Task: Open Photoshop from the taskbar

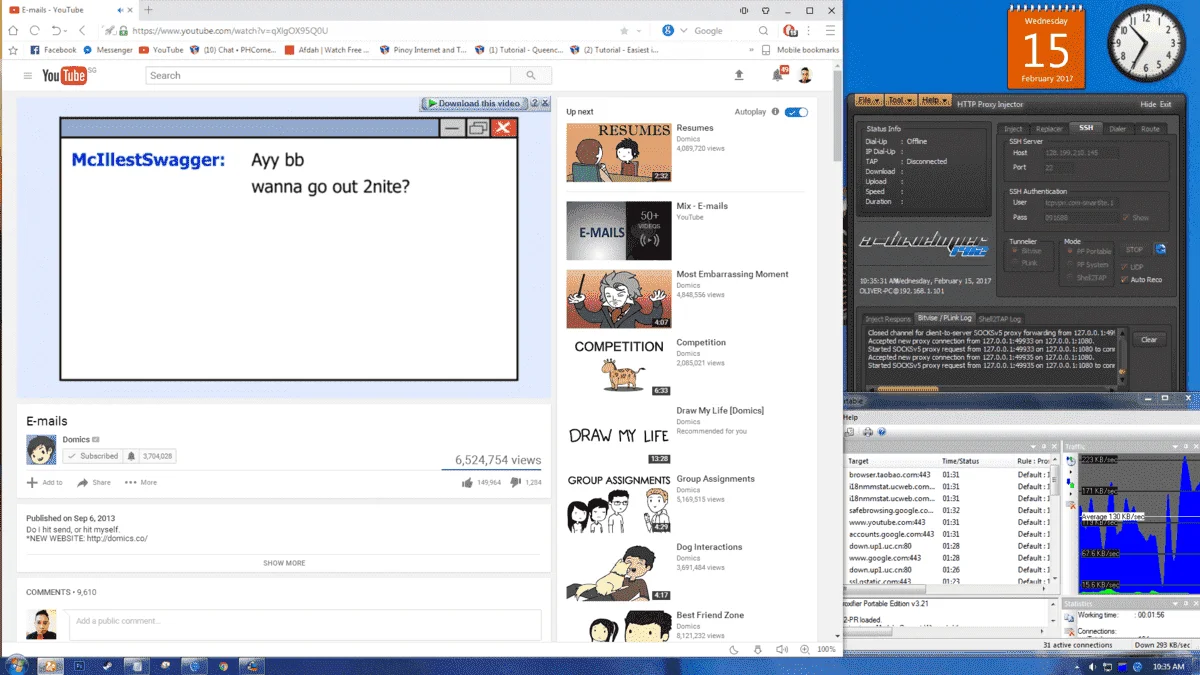Action: pos(79,665)
